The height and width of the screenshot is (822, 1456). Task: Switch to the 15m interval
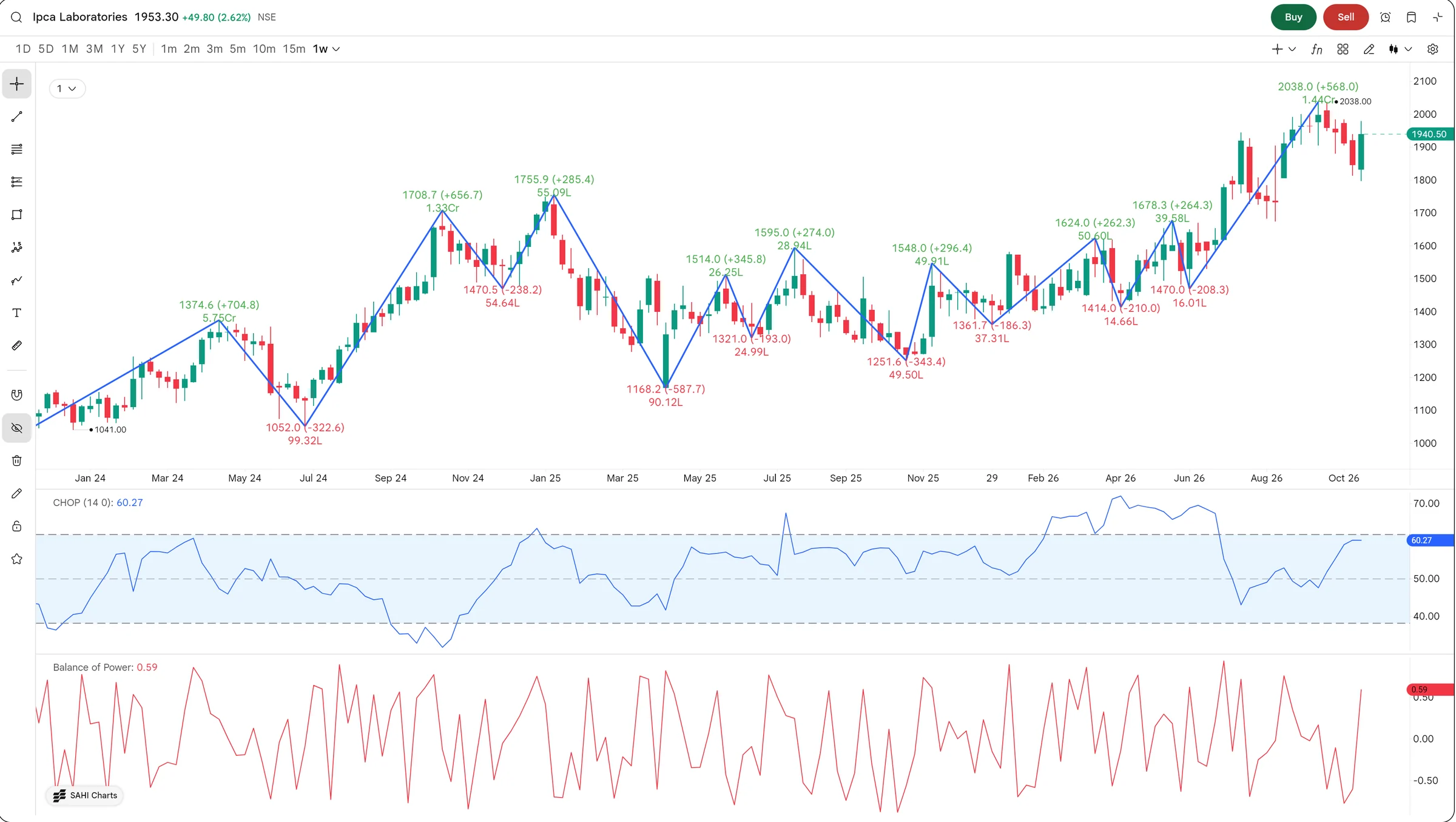294,49
